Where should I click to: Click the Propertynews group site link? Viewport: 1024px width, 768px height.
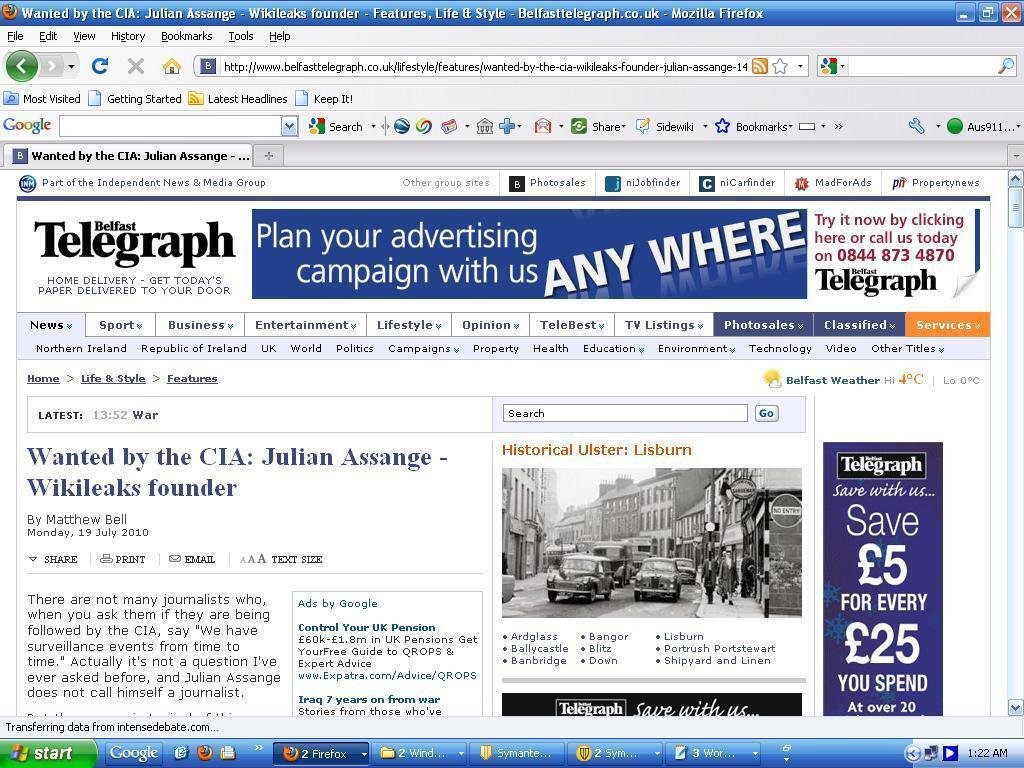[x=936, y=183]
